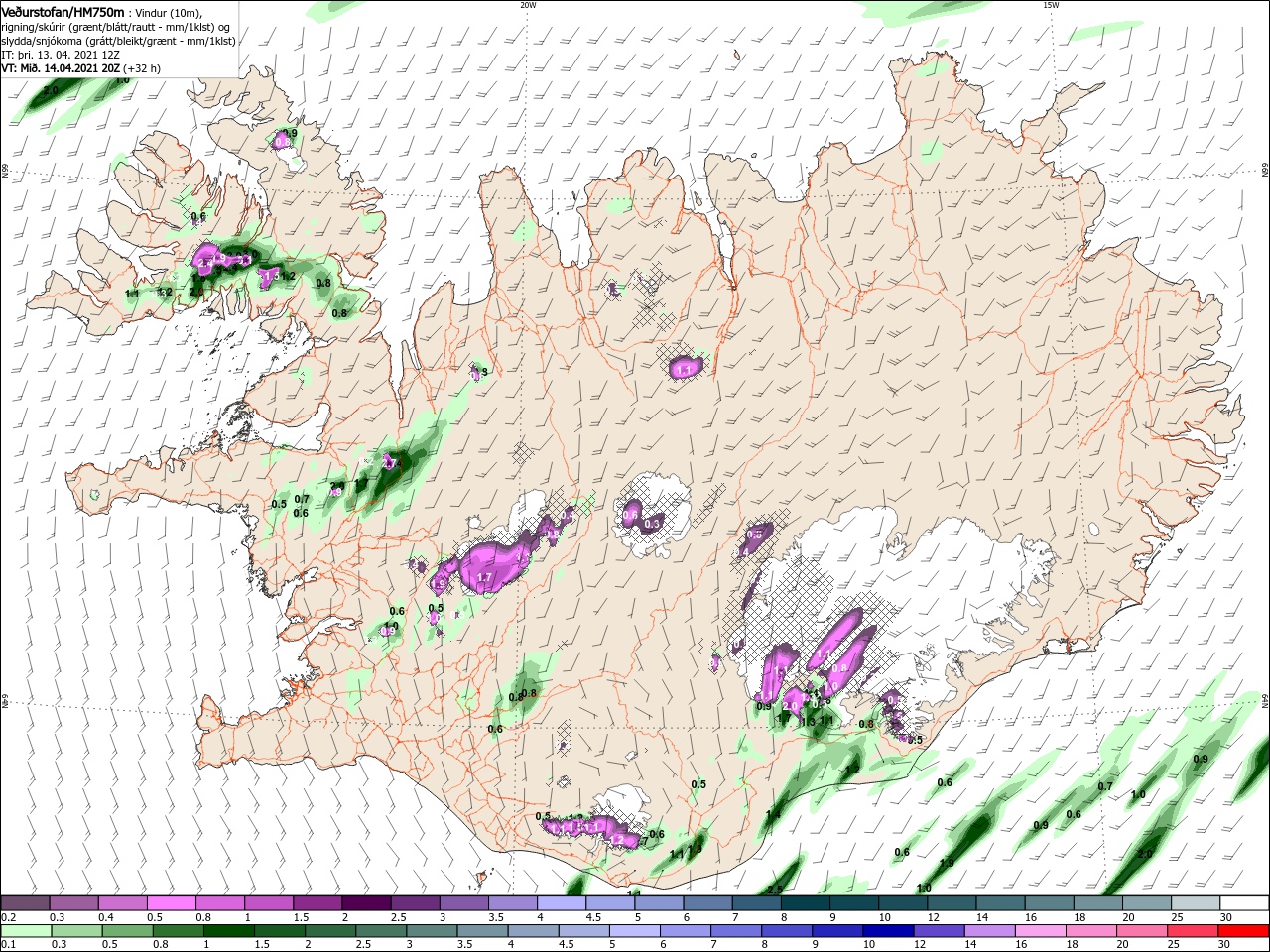Select the 'VT: Mið. 14.04.2021 20Z' valid time
This screenshot has height=952, width=1270.
pyautogui.click(x=60, y=67)
